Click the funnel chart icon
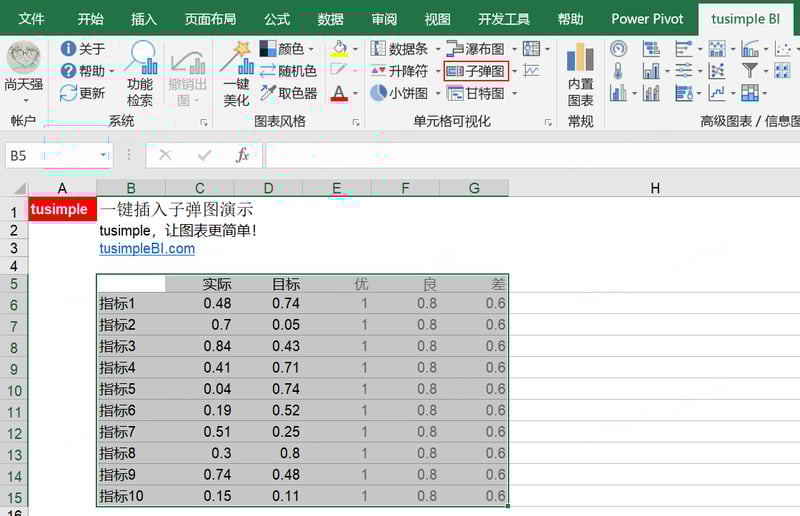This screenshot has height=516, width=800. (749, 70)
